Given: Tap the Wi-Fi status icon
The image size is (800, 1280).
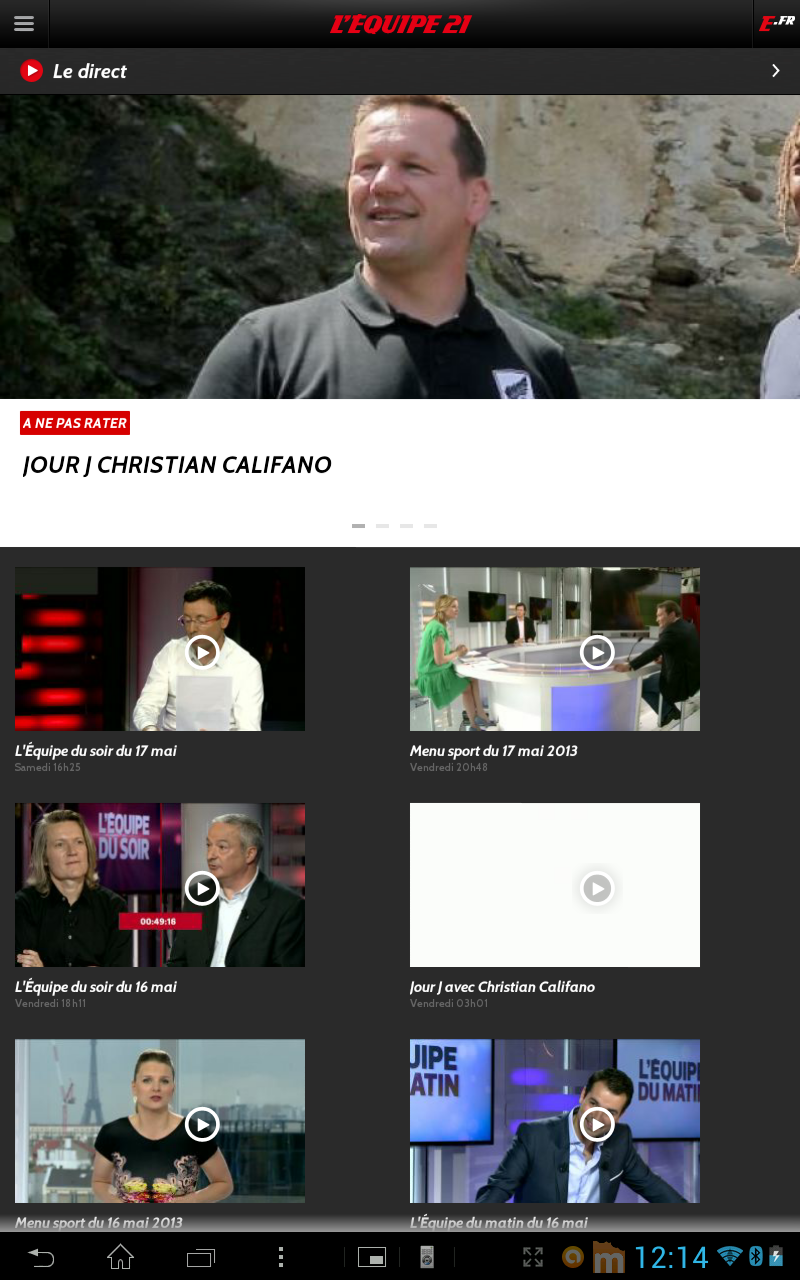Looking at the screenshot, I should [x=730, y=1257].
